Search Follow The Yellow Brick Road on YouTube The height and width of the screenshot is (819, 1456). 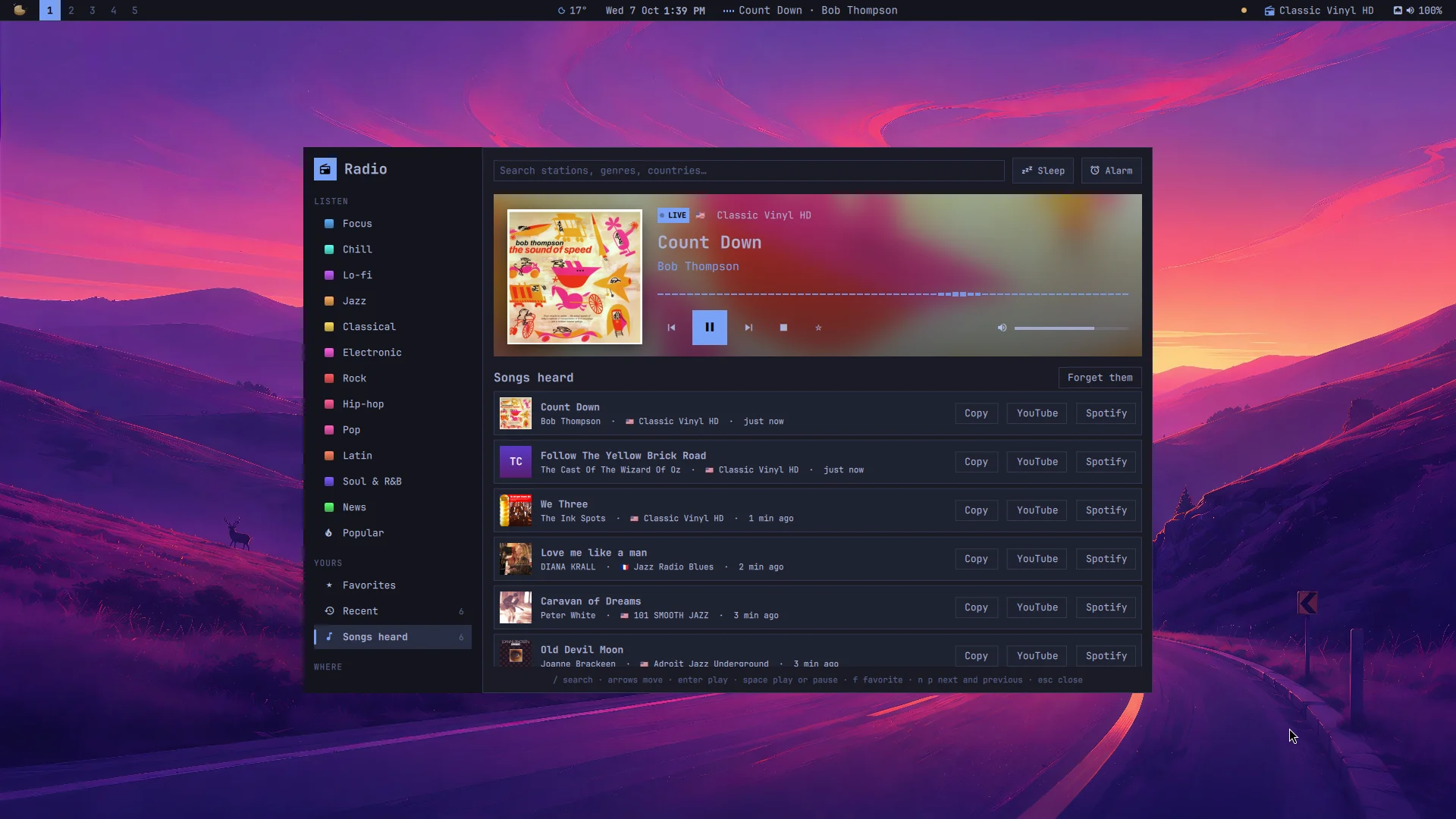click(1037, 462)
